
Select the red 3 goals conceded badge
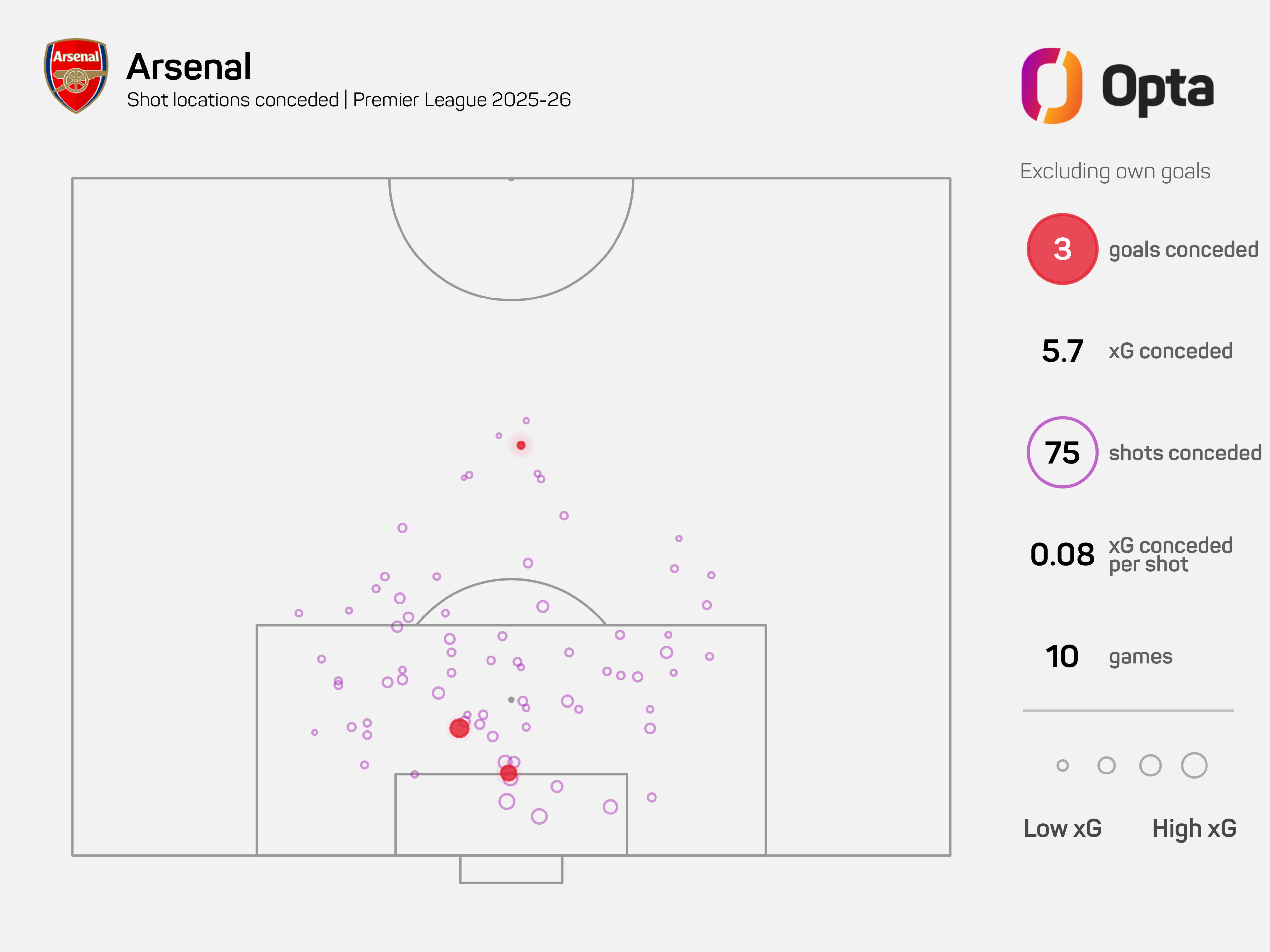(x=1062, y=249)
